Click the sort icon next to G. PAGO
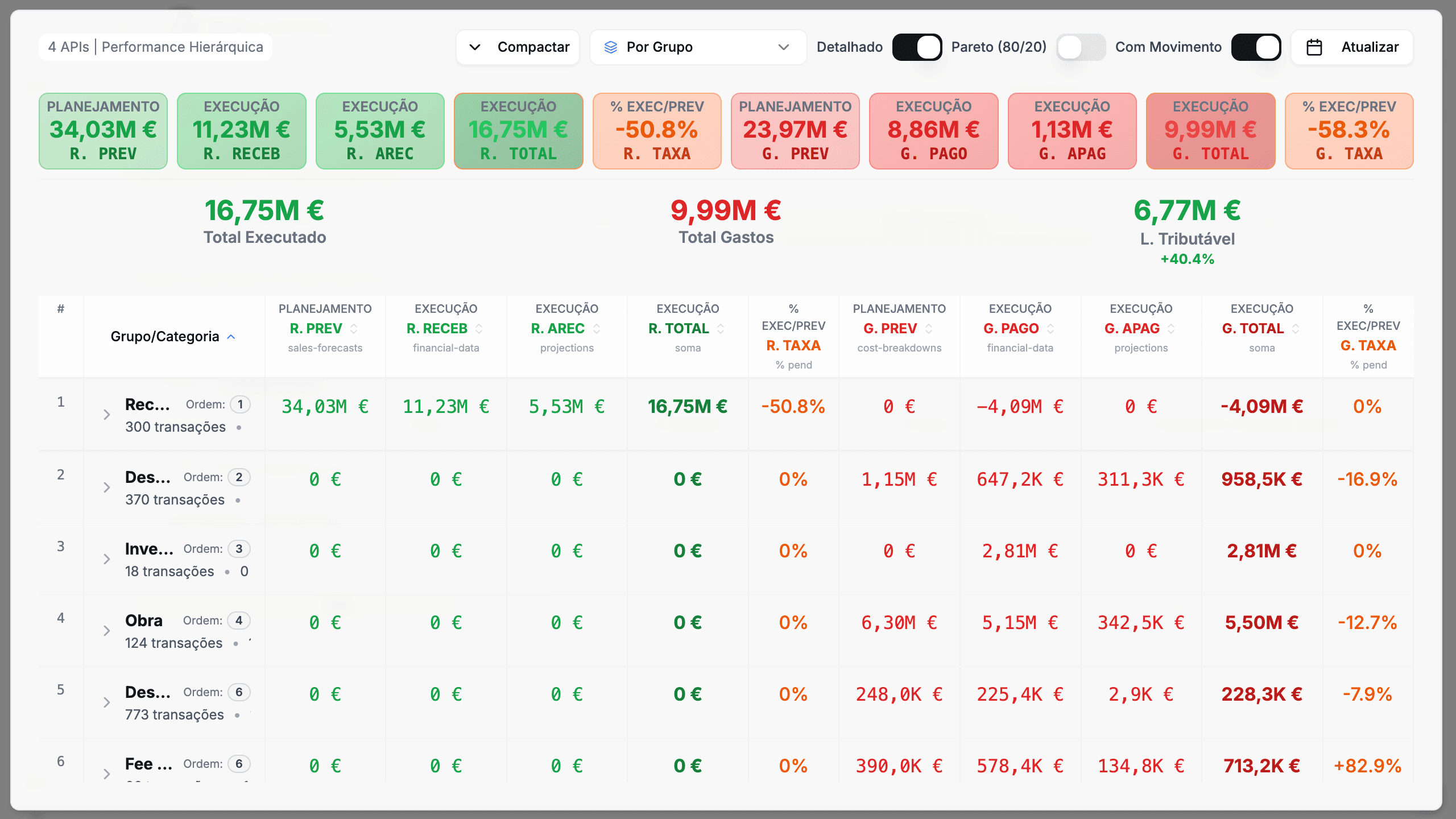Viewport: 1456px width, 819px height. pos(1050,329)
